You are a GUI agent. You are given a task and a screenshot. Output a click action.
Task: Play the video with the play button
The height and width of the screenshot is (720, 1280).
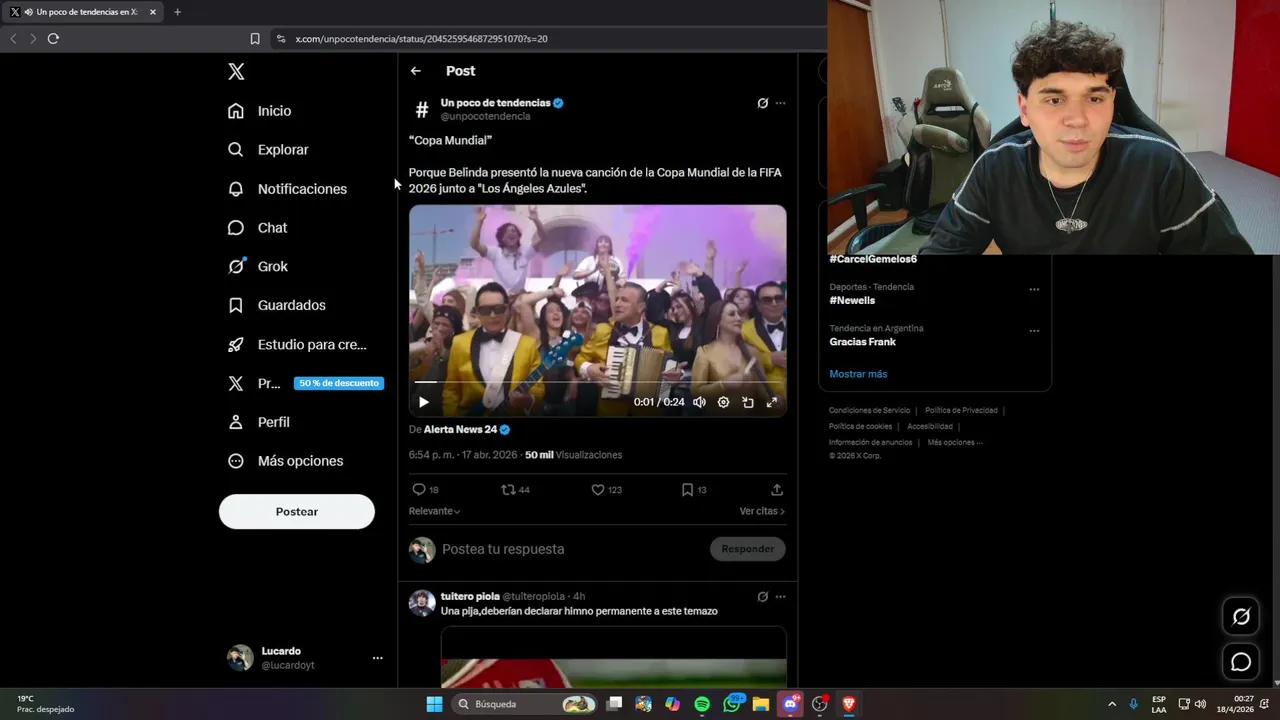[x=424, y=402]
